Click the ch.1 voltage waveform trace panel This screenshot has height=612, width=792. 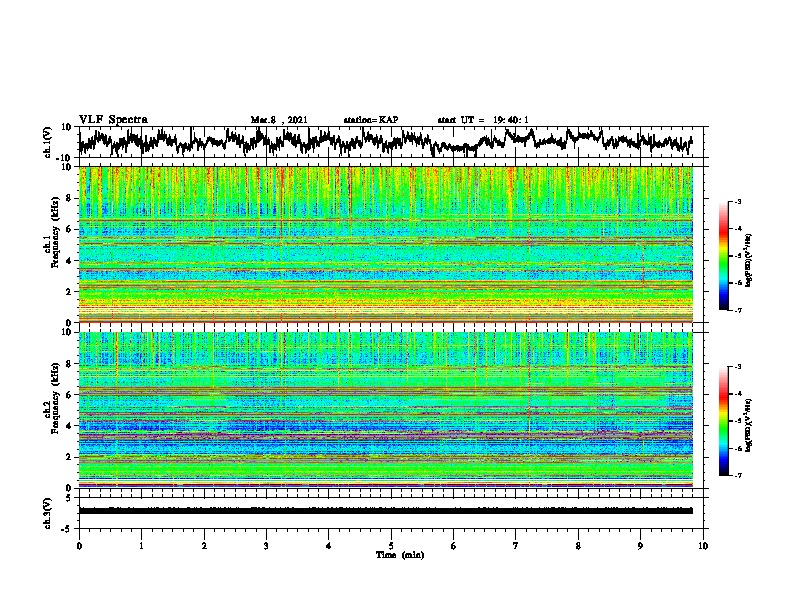[x=391, y=142]
